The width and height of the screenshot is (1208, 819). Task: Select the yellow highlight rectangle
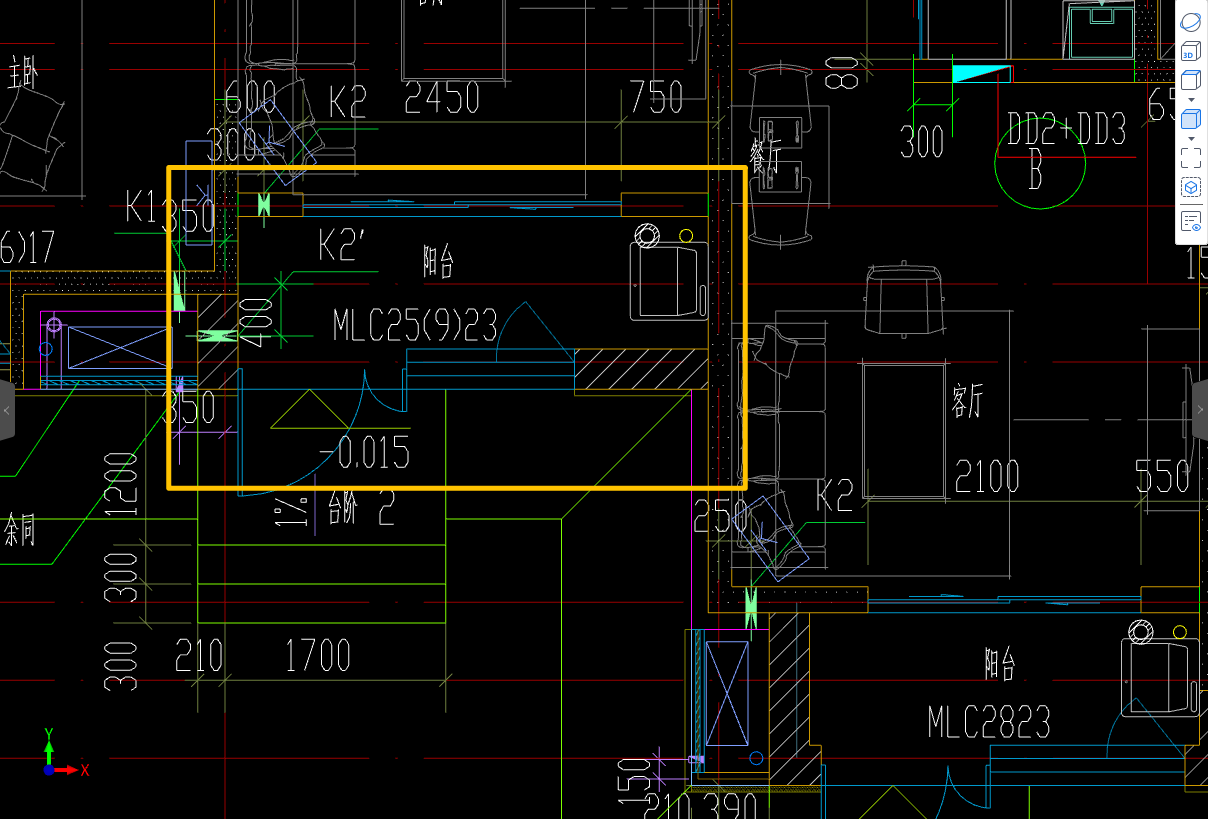click(456, 167)
